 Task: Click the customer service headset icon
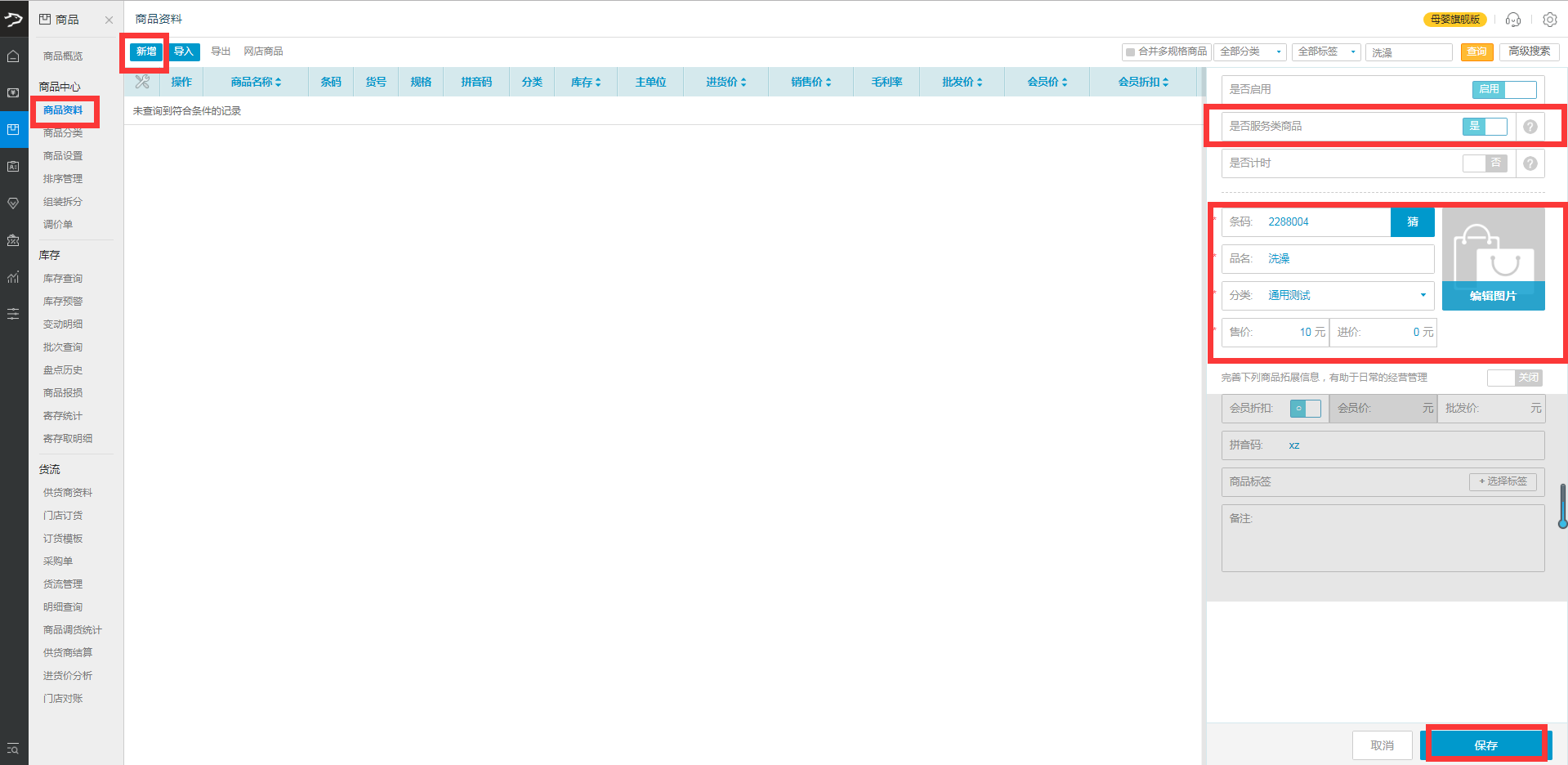click(1512, 20)
